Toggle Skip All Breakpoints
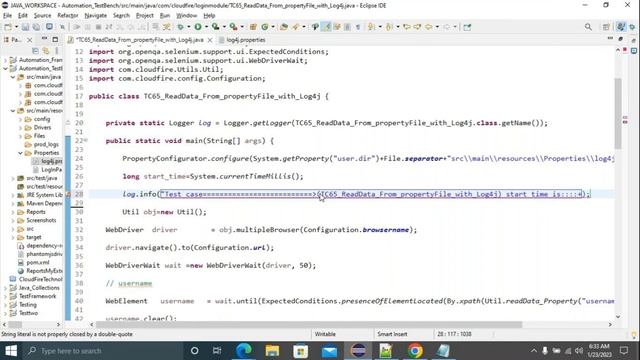 pos(62,27)
